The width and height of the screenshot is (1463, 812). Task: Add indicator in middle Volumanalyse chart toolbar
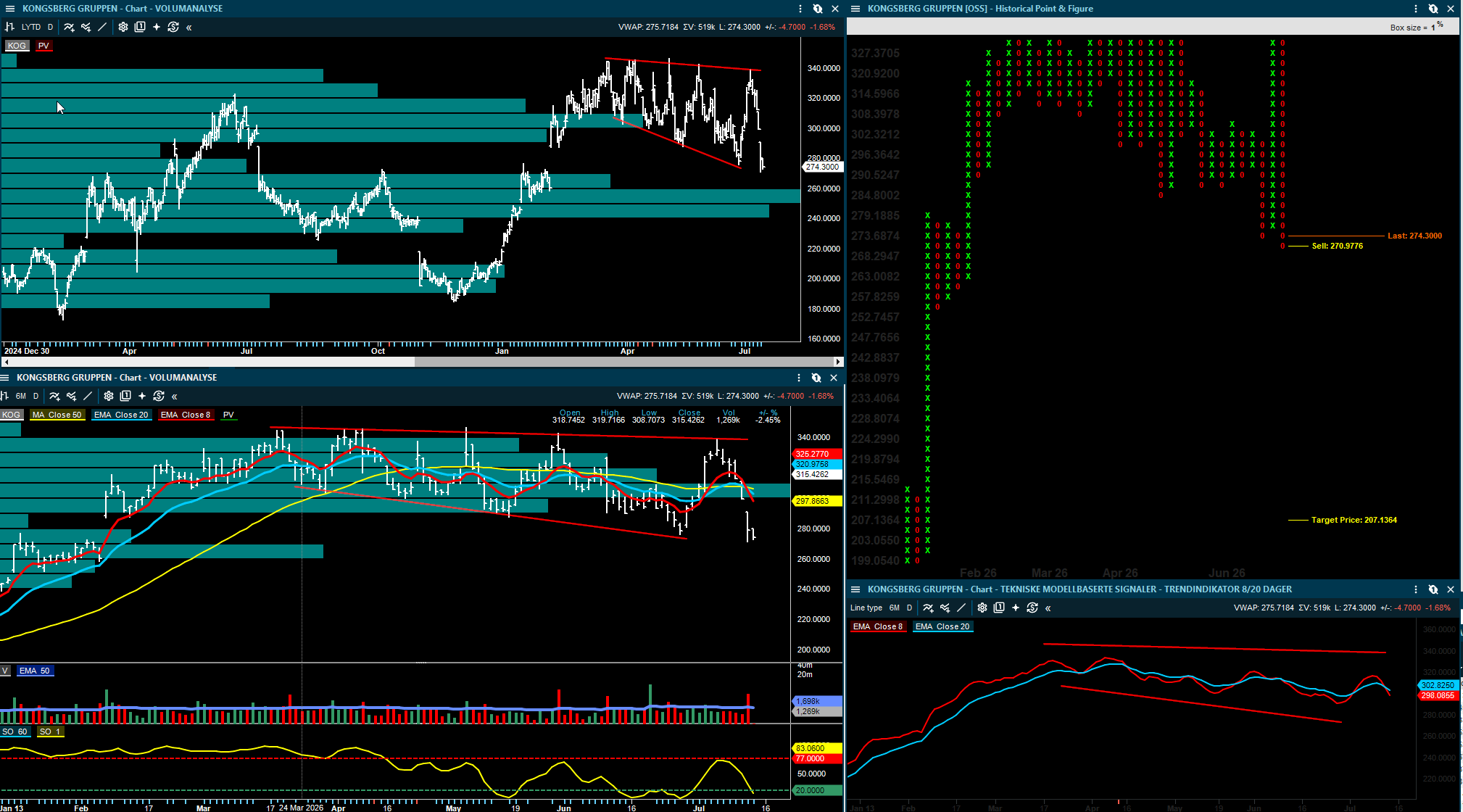(54, 396)
